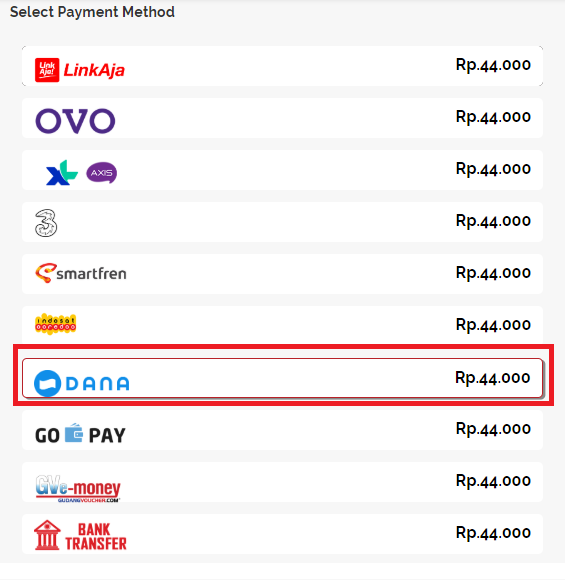Click the LinkAja Rp.44.000 price
Image resolution: width=565 pixels, height=580 pixels.
click(493, 65)
